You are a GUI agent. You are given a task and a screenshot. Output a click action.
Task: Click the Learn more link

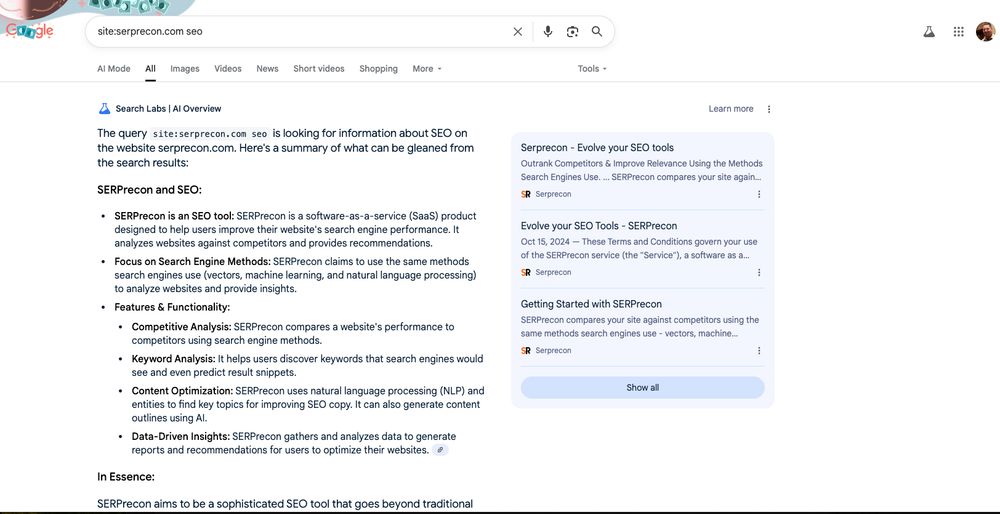[x=731, y=109]
